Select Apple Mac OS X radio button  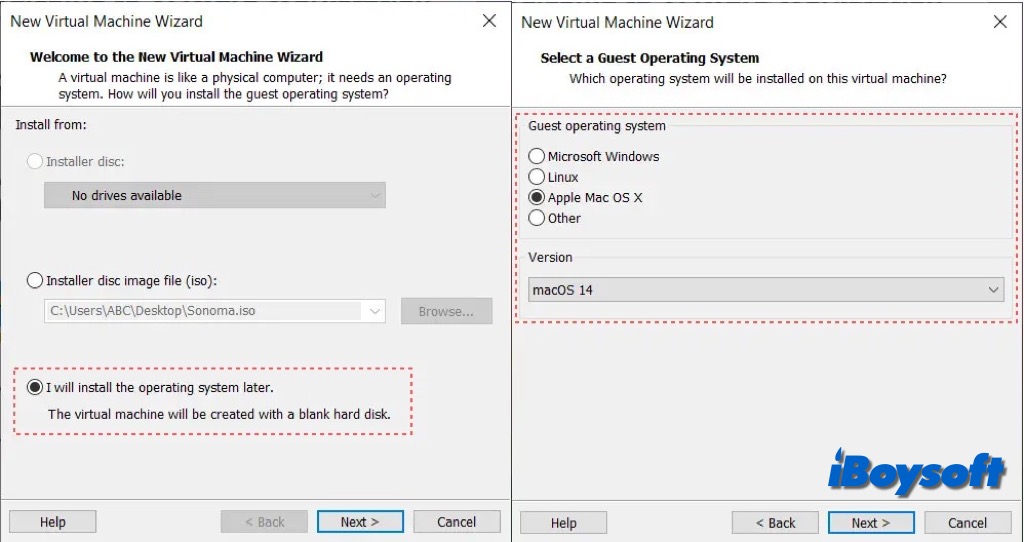(537, 198)
